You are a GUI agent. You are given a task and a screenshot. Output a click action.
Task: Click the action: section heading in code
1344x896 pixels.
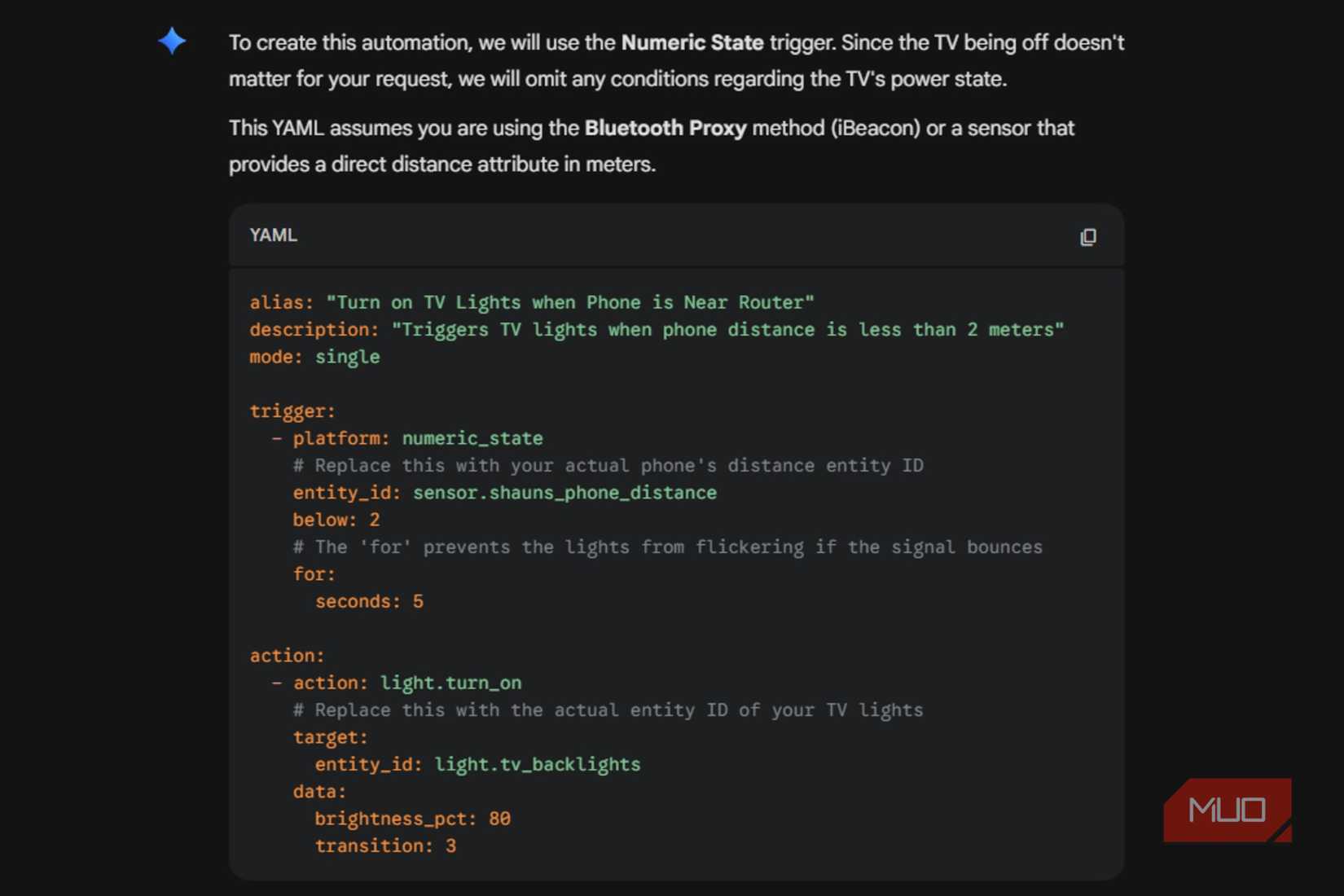click(x=287, y=655)
